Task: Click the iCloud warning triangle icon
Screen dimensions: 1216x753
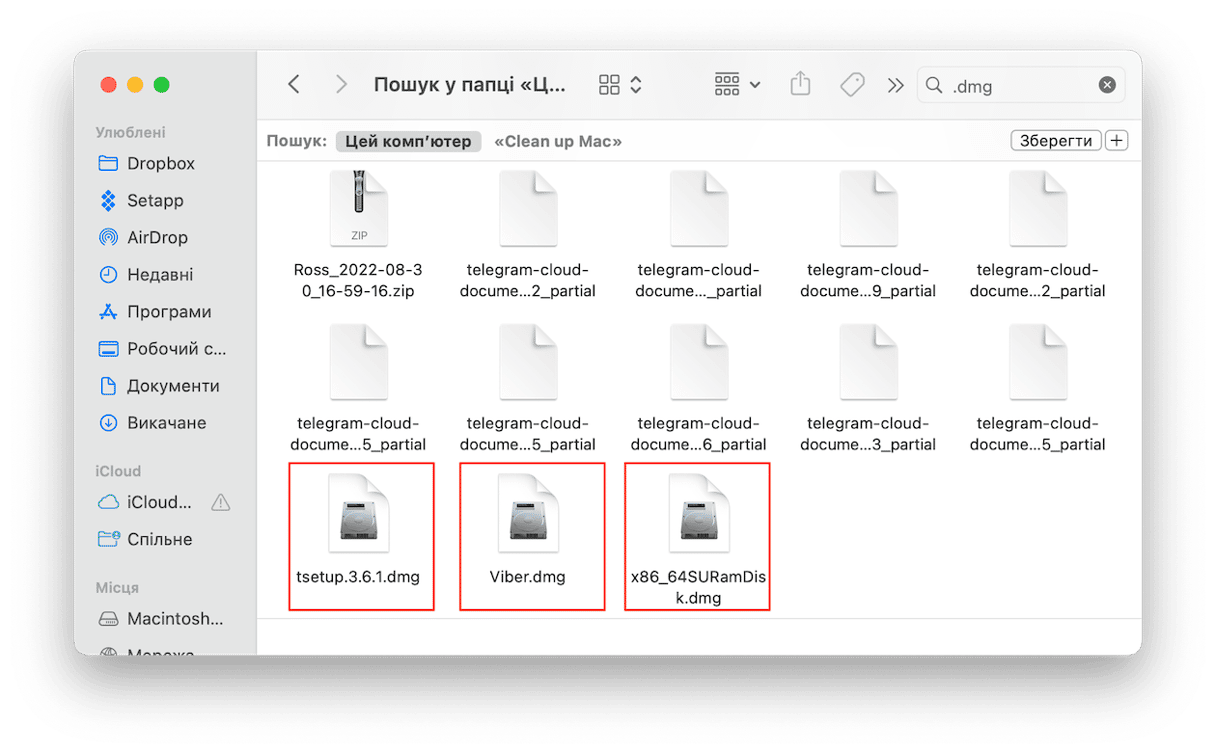Action: [x=220, y=502]
